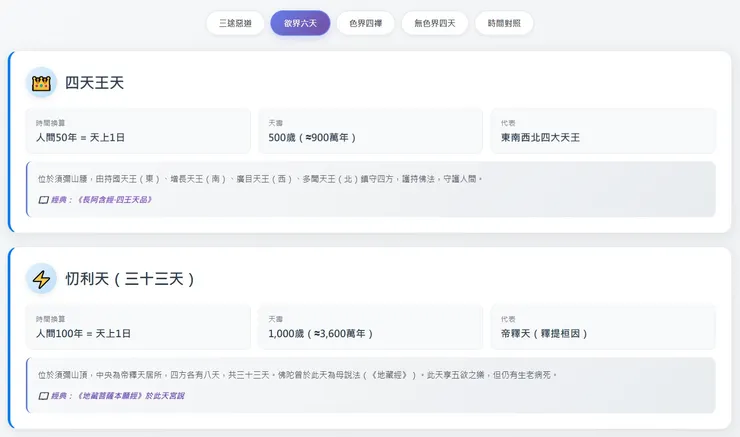Click the crown icon beside 四天王天
Image resolution: width=740 pixels, height=437 pixels.
41,83
